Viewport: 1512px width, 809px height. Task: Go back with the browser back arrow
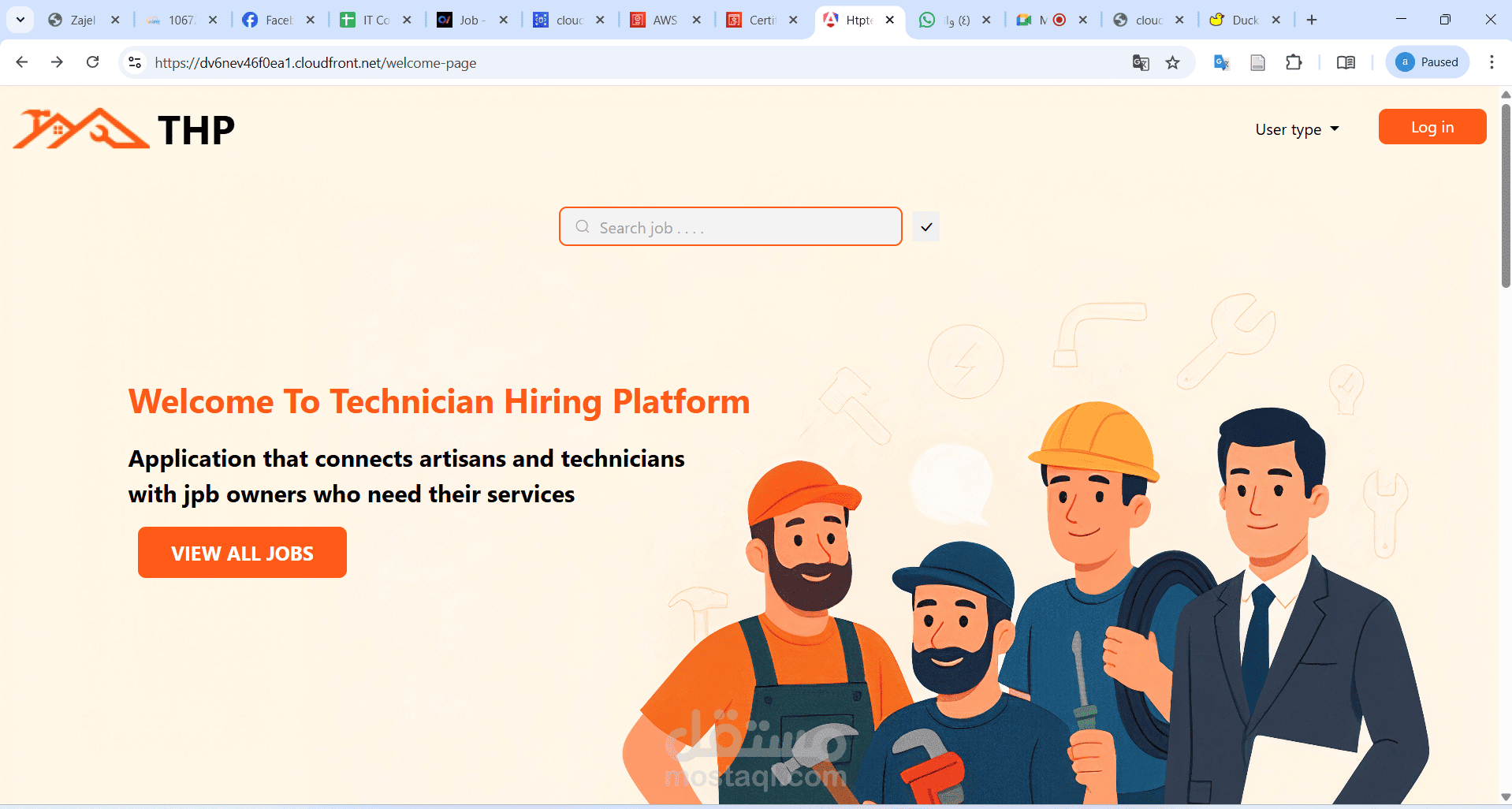coord(22,62)
